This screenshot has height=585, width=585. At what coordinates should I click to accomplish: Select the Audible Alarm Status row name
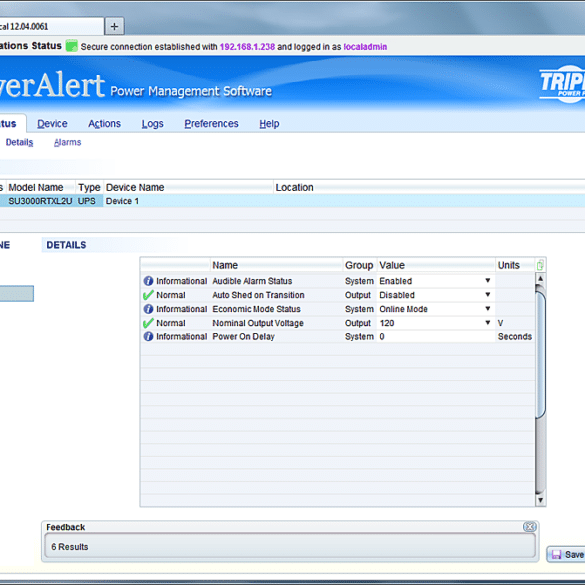click(x=252, y=281)
